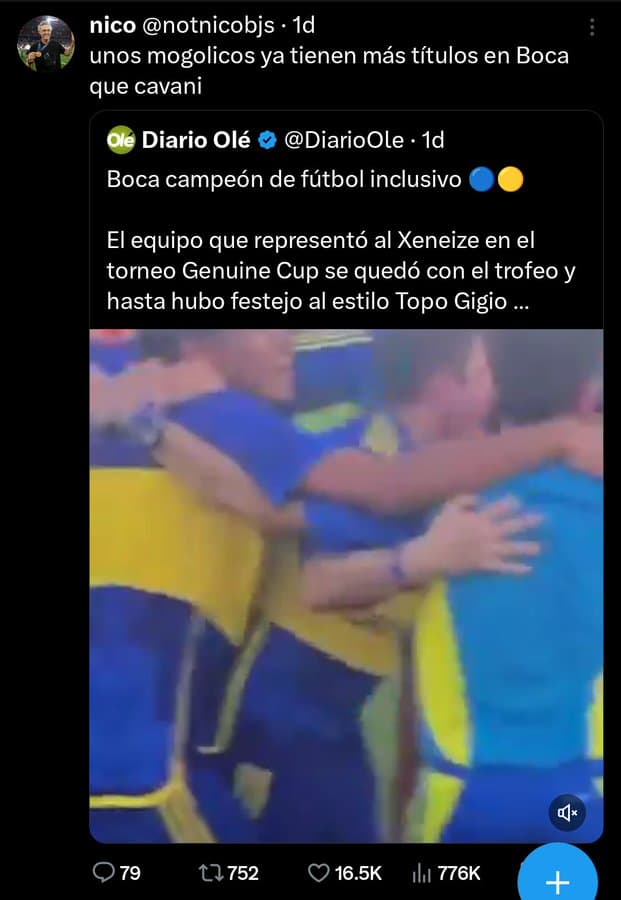
Task: Open the @DiarioOle handle link
Action: (x=344, y=140)
